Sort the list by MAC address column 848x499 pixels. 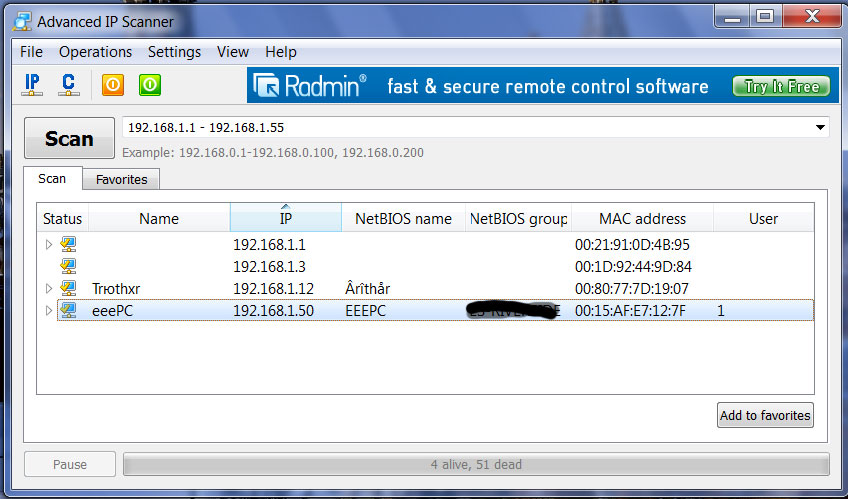click(x=642, y=218)
